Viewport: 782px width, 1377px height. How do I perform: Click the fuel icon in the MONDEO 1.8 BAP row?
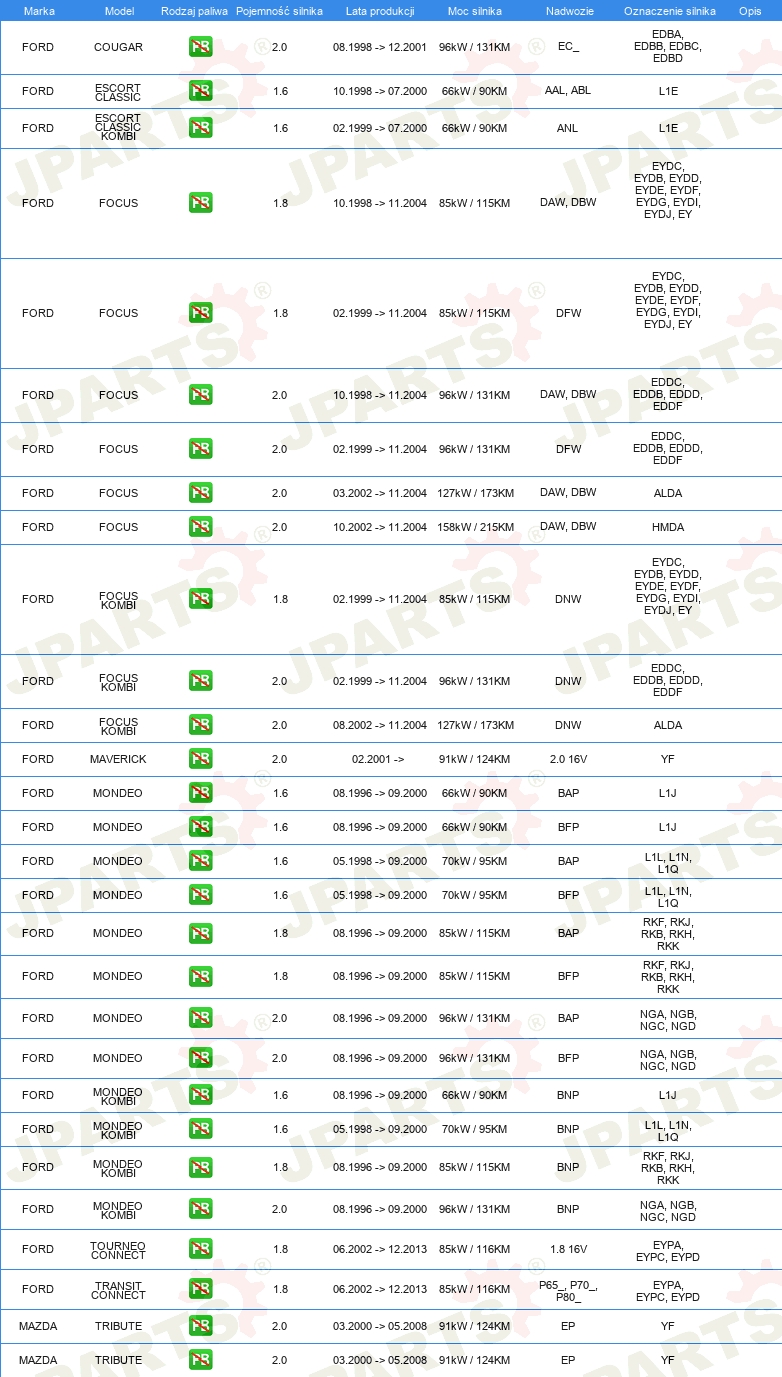click(x=201, y=933)
